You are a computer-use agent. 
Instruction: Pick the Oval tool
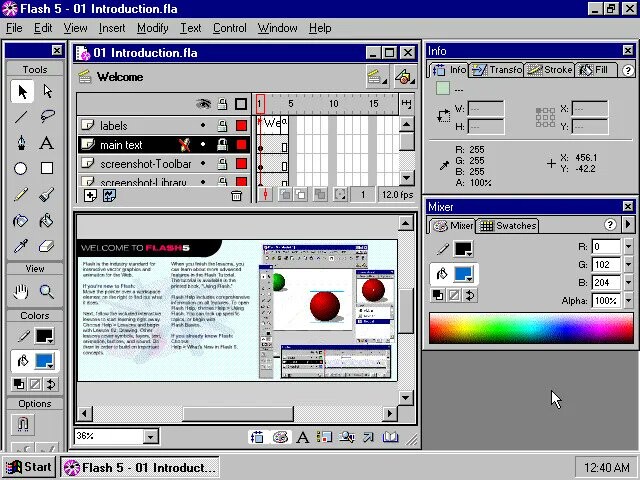pyautogui.click(x=21, y=169)
